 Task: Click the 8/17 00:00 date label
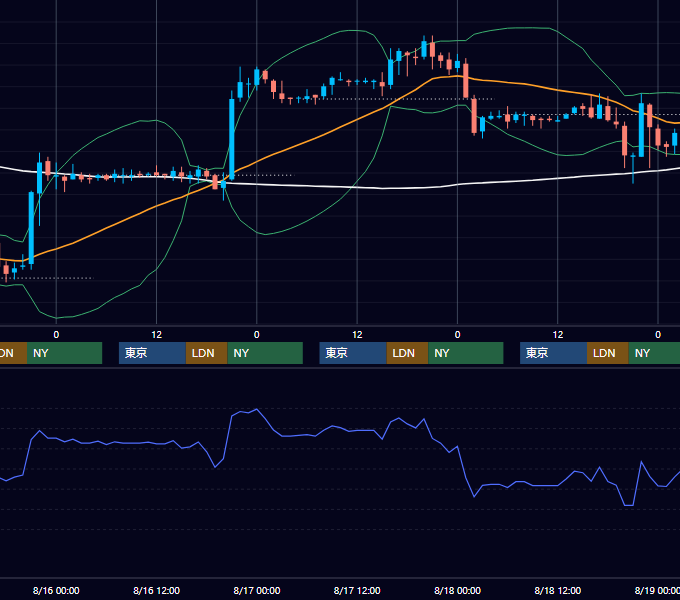tap(257, 590)
